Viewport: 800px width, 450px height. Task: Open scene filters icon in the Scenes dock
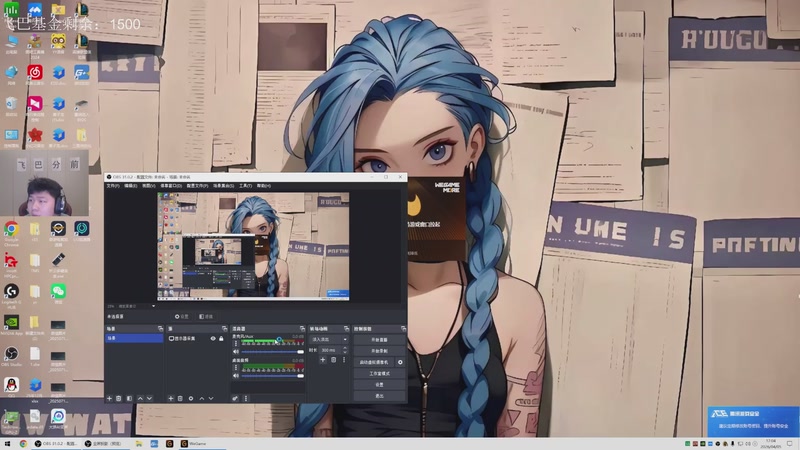(x=129, y=398)
